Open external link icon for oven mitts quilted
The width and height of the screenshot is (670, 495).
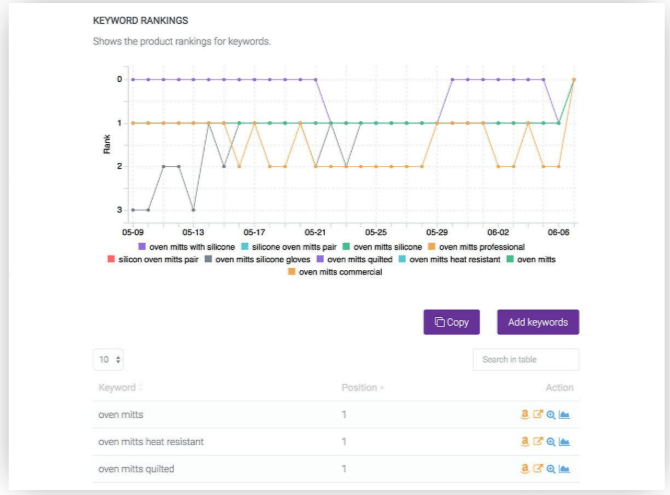(x=538, y=468)
